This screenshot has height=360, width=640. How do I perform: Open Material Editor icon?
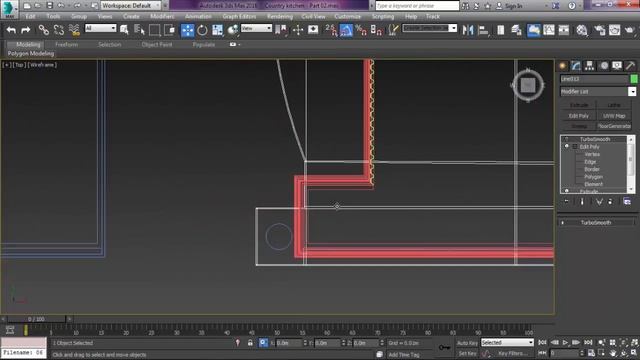(582, 30)
